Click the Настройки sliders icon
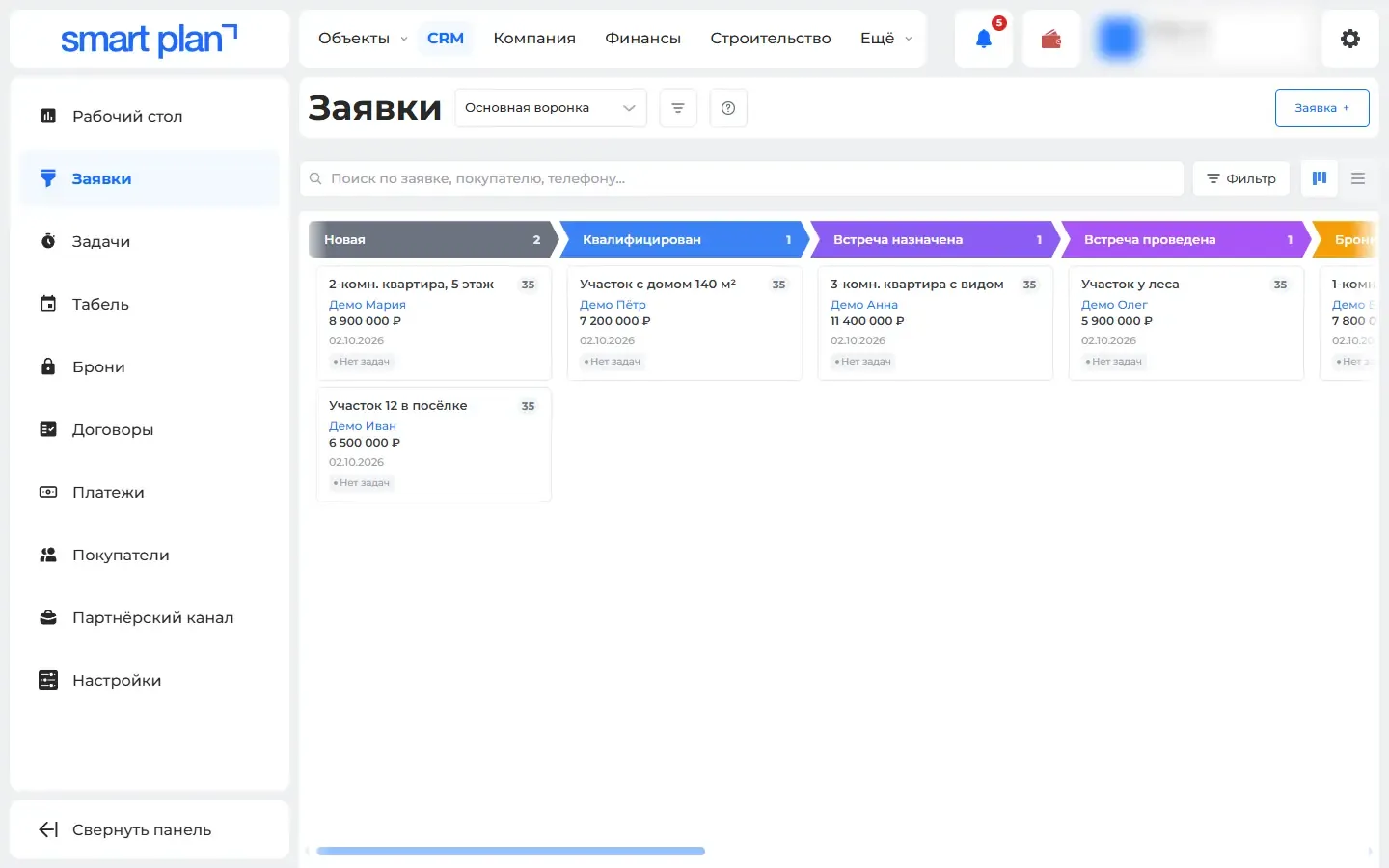The image size is (1389, 868). 48,680
